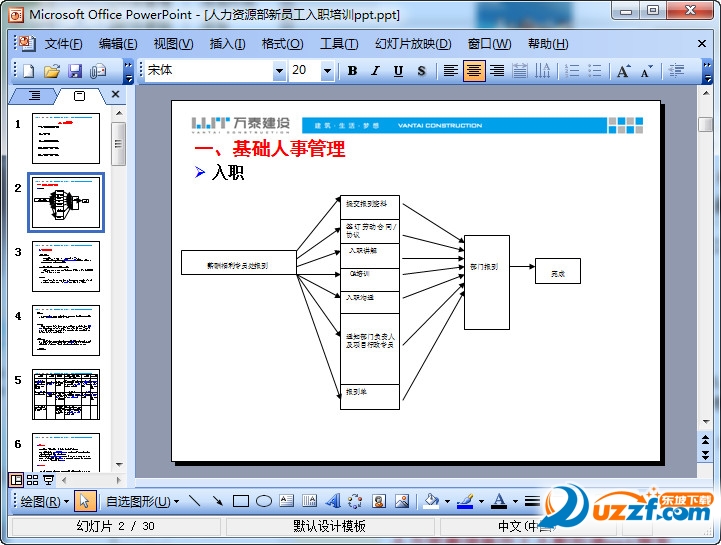Click the distributed alignment icon
Screen dimensions: 721x545
point(520,71)
